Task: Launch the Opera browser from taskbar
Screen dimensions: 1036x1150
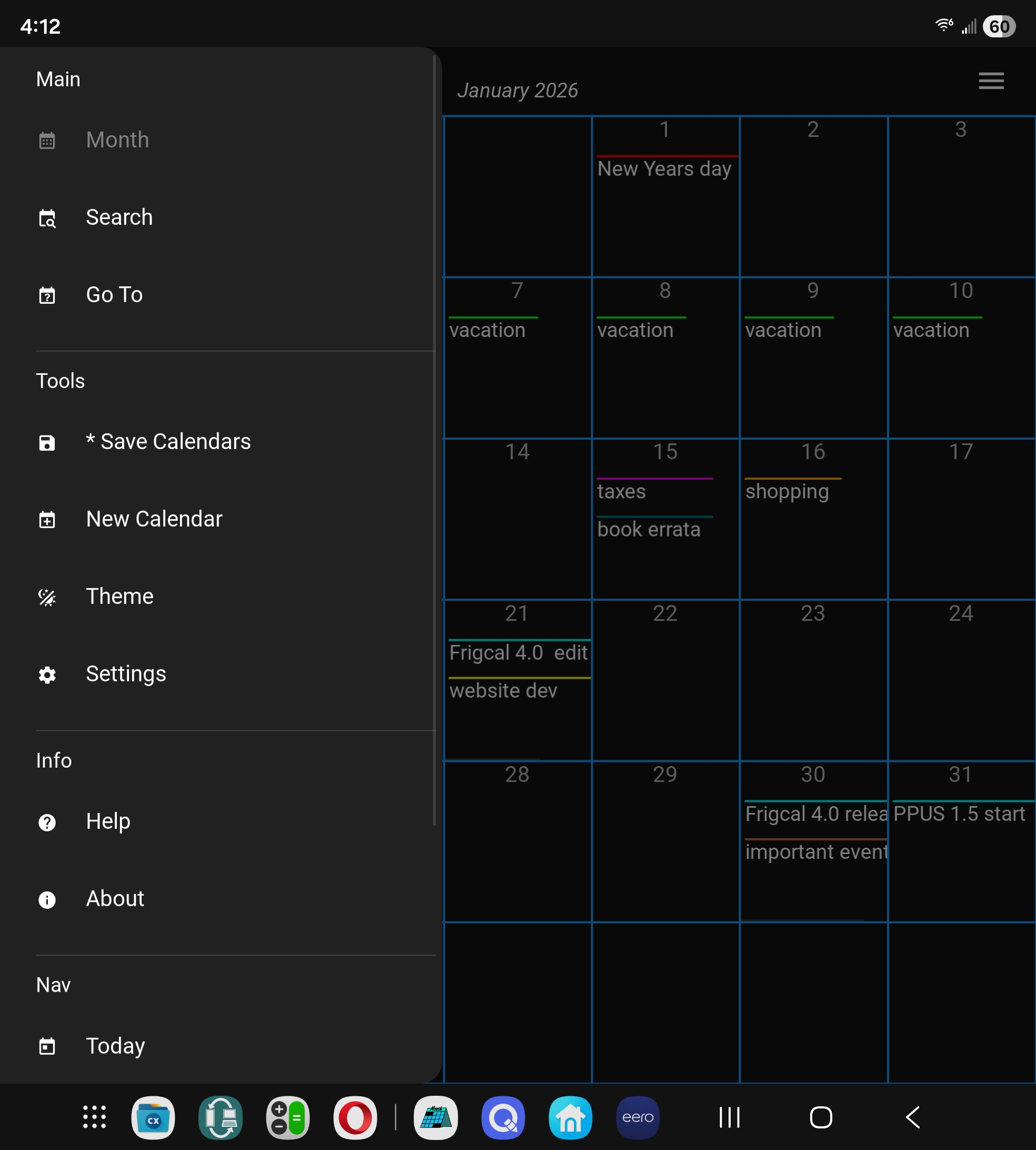Action: pos(355,1117)
